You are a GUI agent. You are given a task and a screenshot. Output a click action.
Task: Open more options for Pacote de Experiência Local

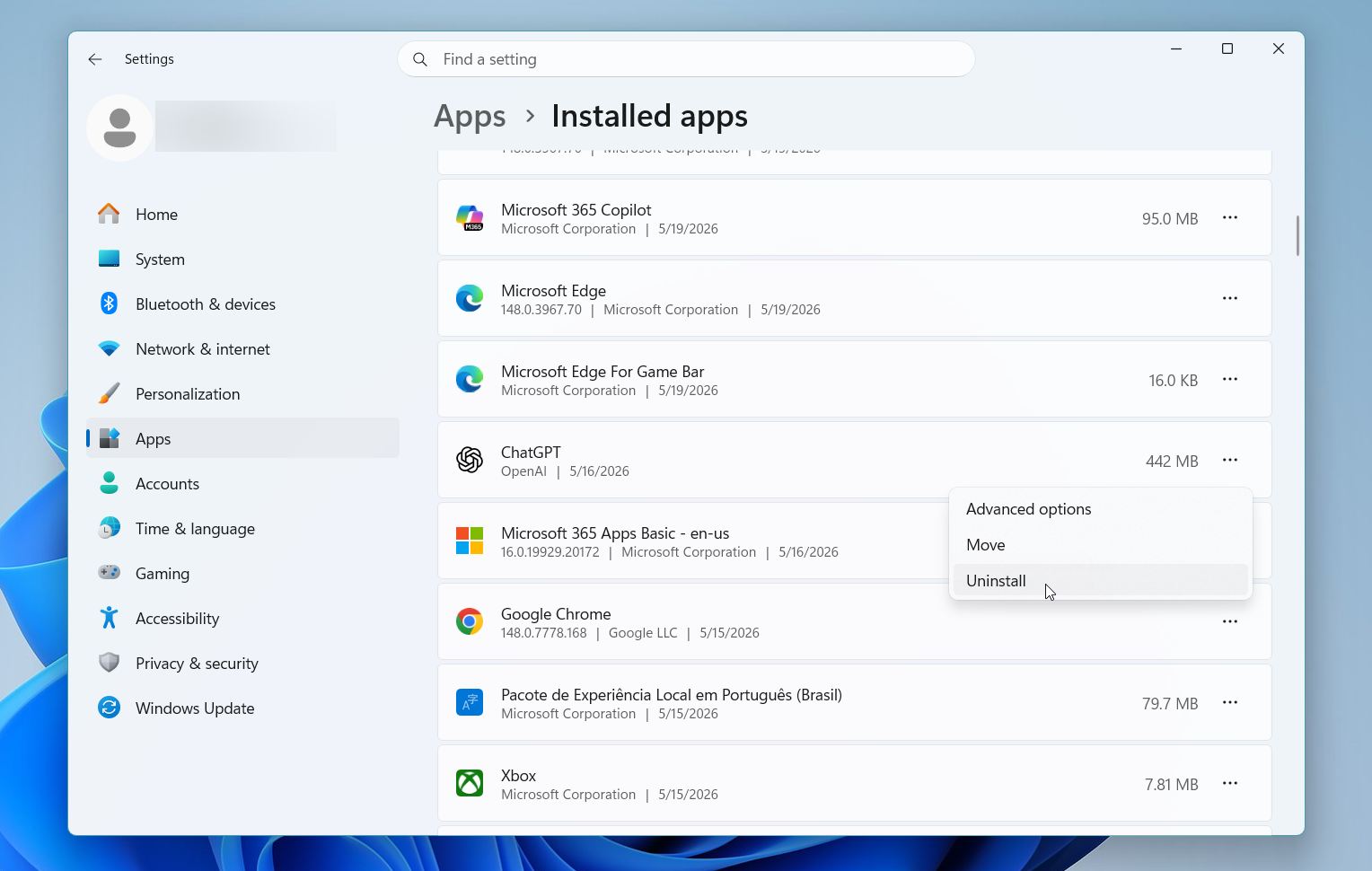pyautogui.click(x=1230, y=702)
